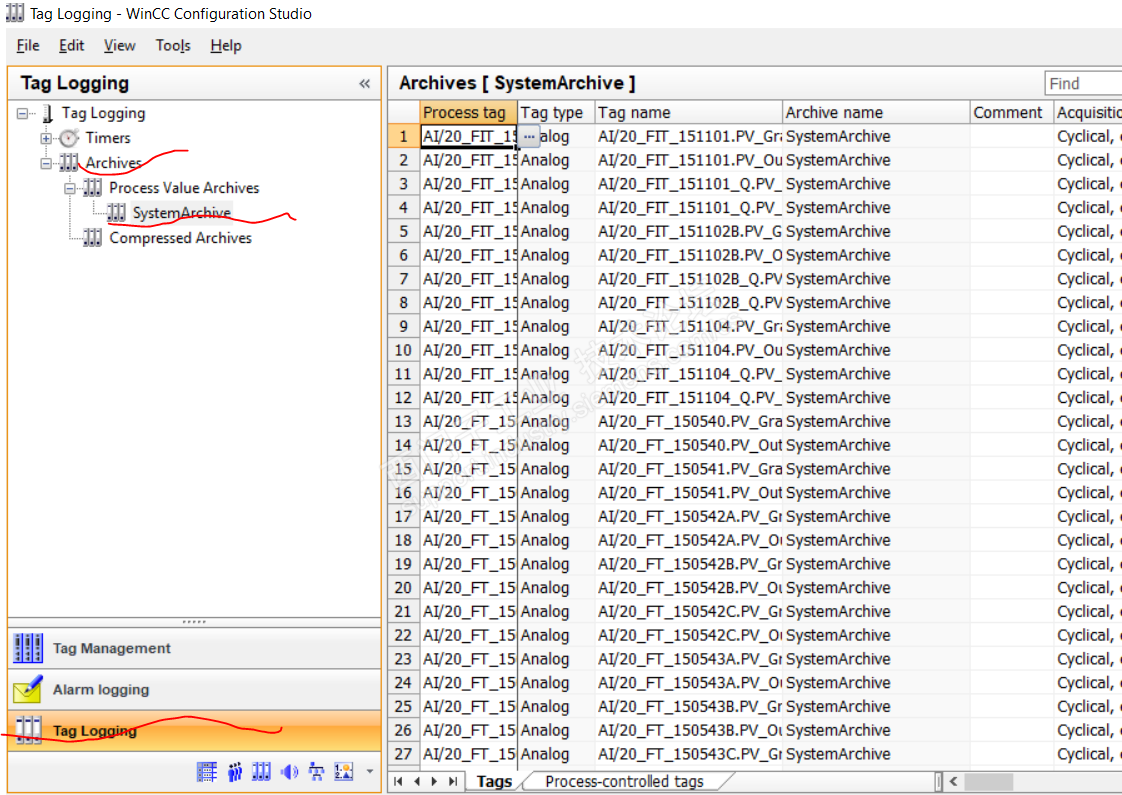Open the User Archive binders icon
The image size is (1122, 795).
261,771
